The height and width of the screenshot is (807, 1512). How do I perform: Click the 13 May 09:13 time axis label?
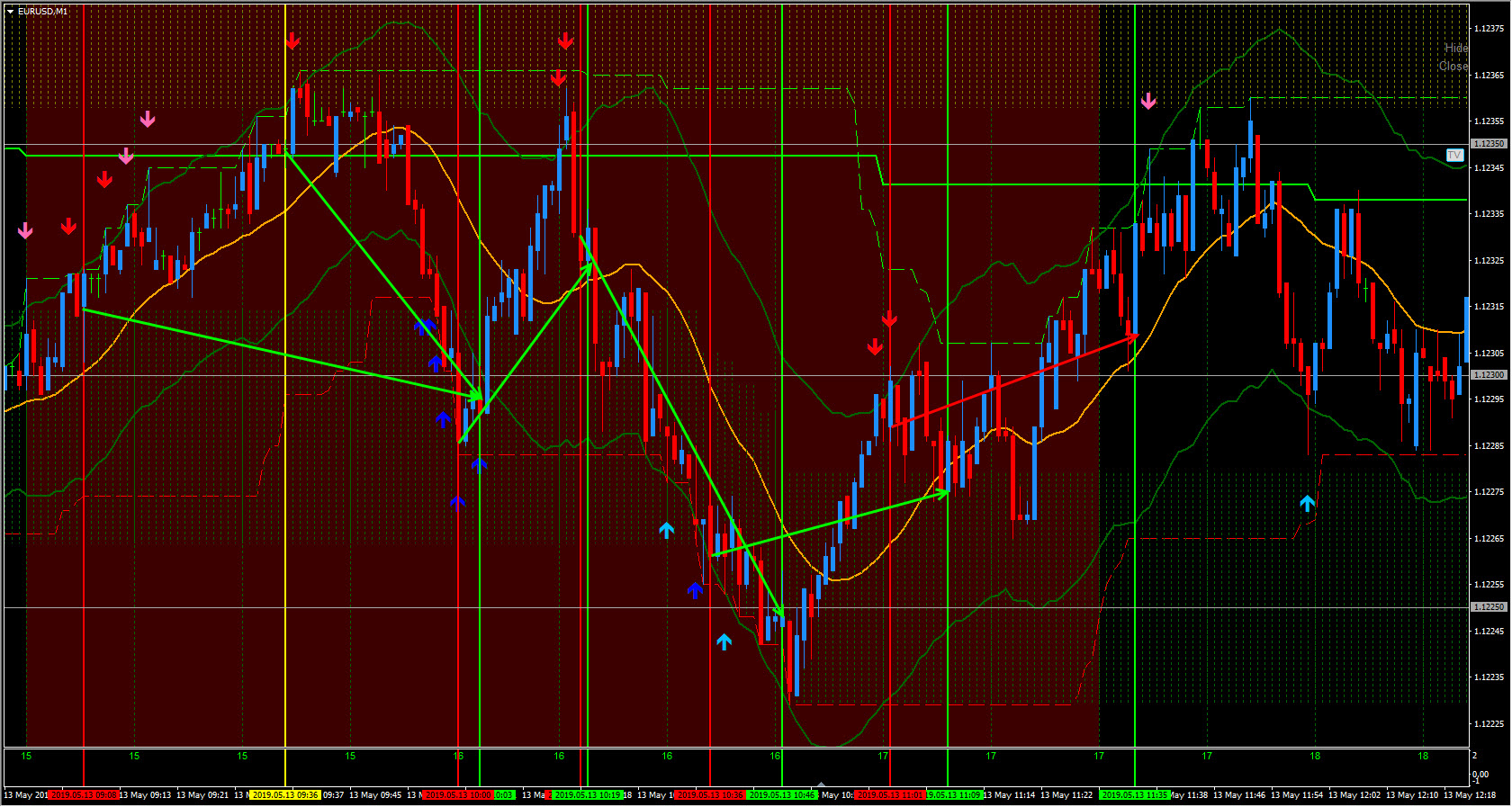pos(145,795)
